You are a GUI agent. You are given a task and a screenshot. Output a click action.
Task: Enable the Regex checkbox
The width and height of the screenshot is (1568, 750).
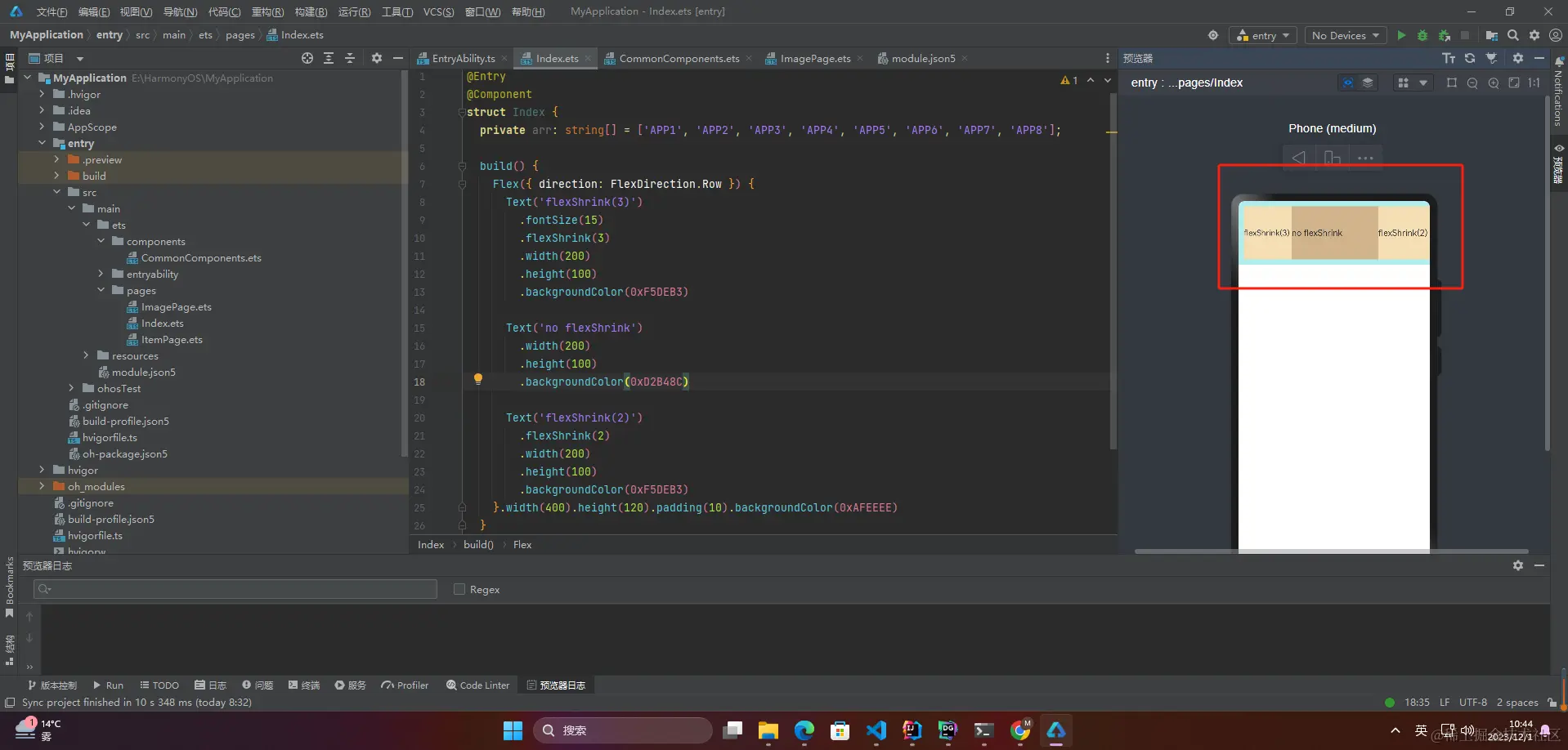tap(459, 589)
